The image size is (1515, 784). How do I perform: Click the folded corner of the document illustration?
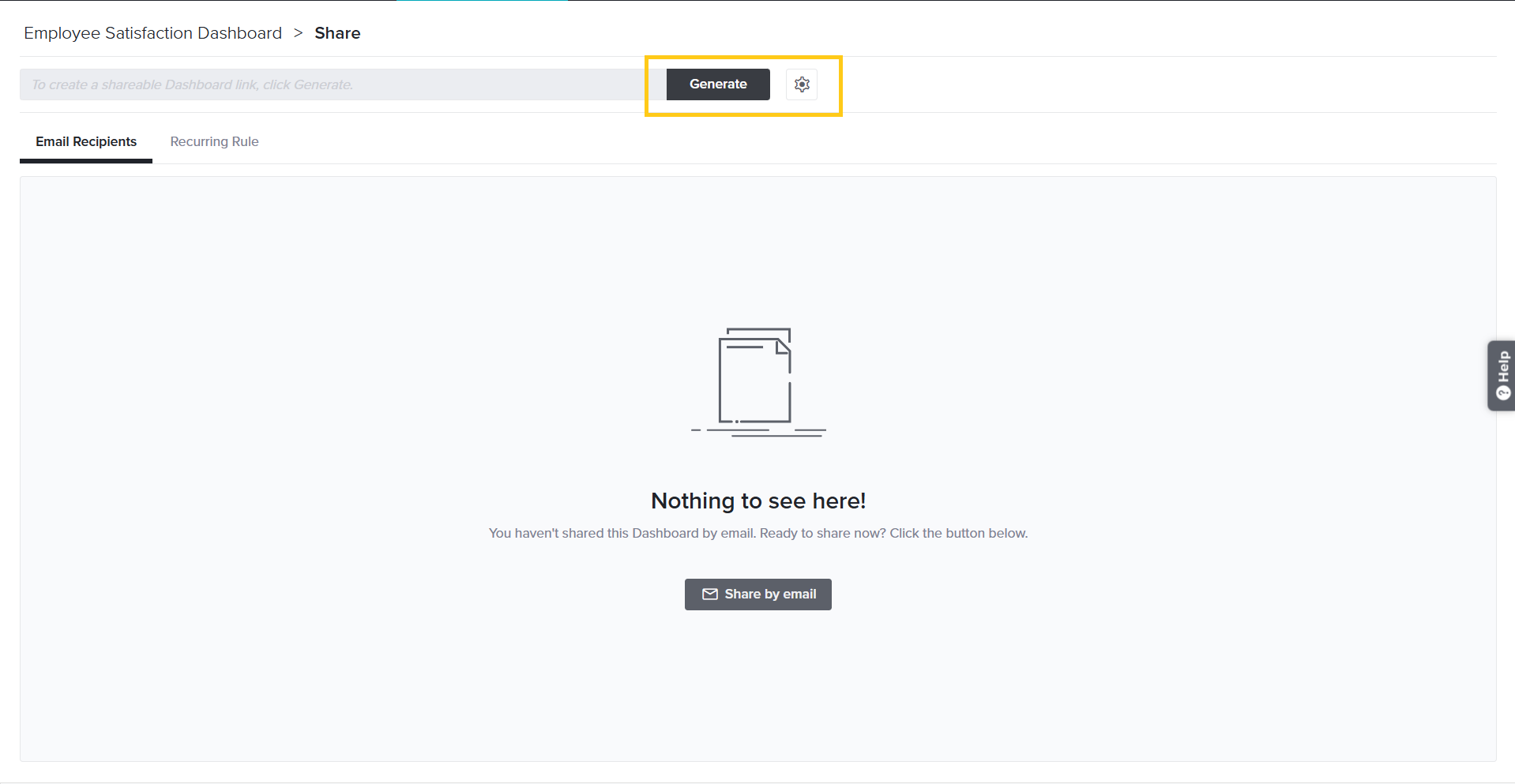coord(784,347)
